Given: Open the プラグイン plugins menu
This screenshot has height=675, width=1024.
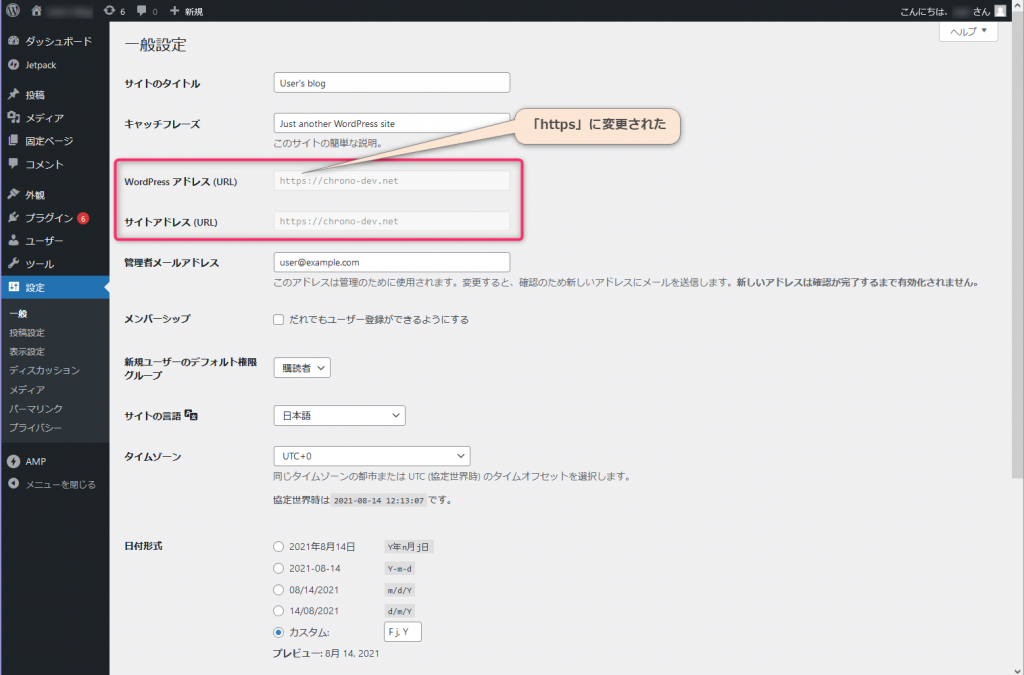Looking at the screenshot, I should (48, 218).
